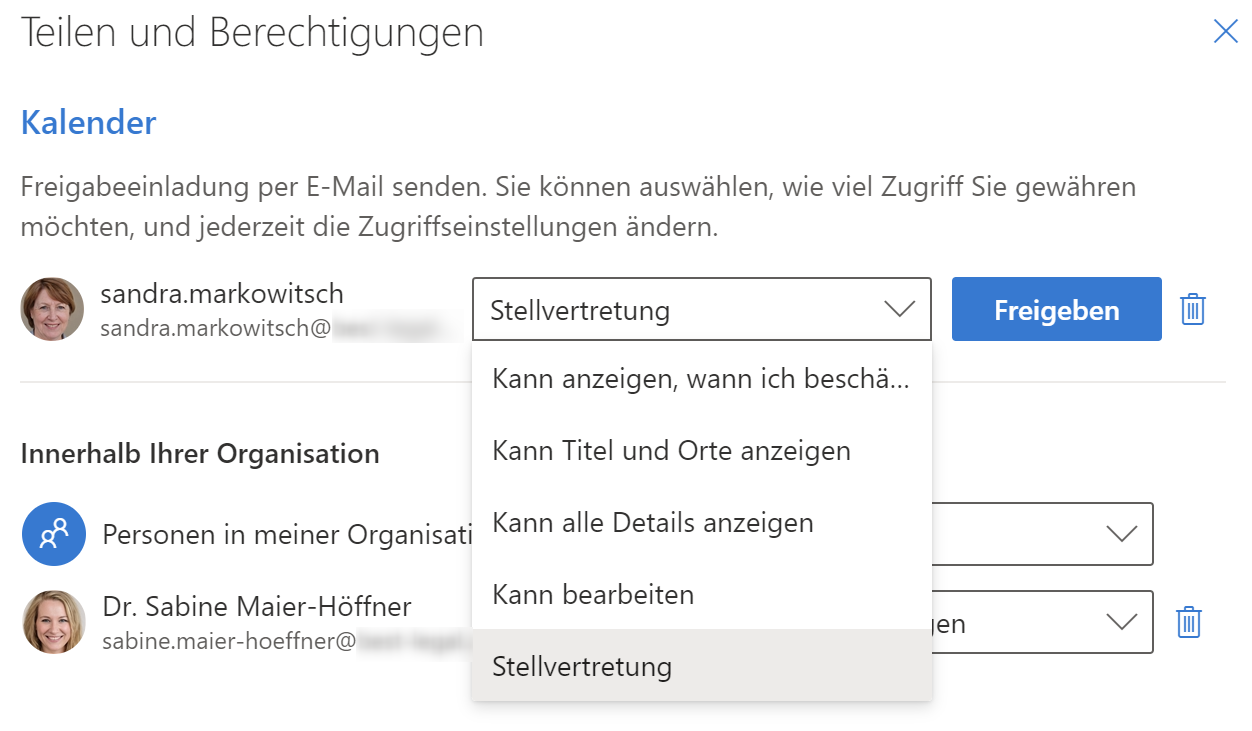Click the organisation people group icon

pyautogui.click(x=53, y=534)
